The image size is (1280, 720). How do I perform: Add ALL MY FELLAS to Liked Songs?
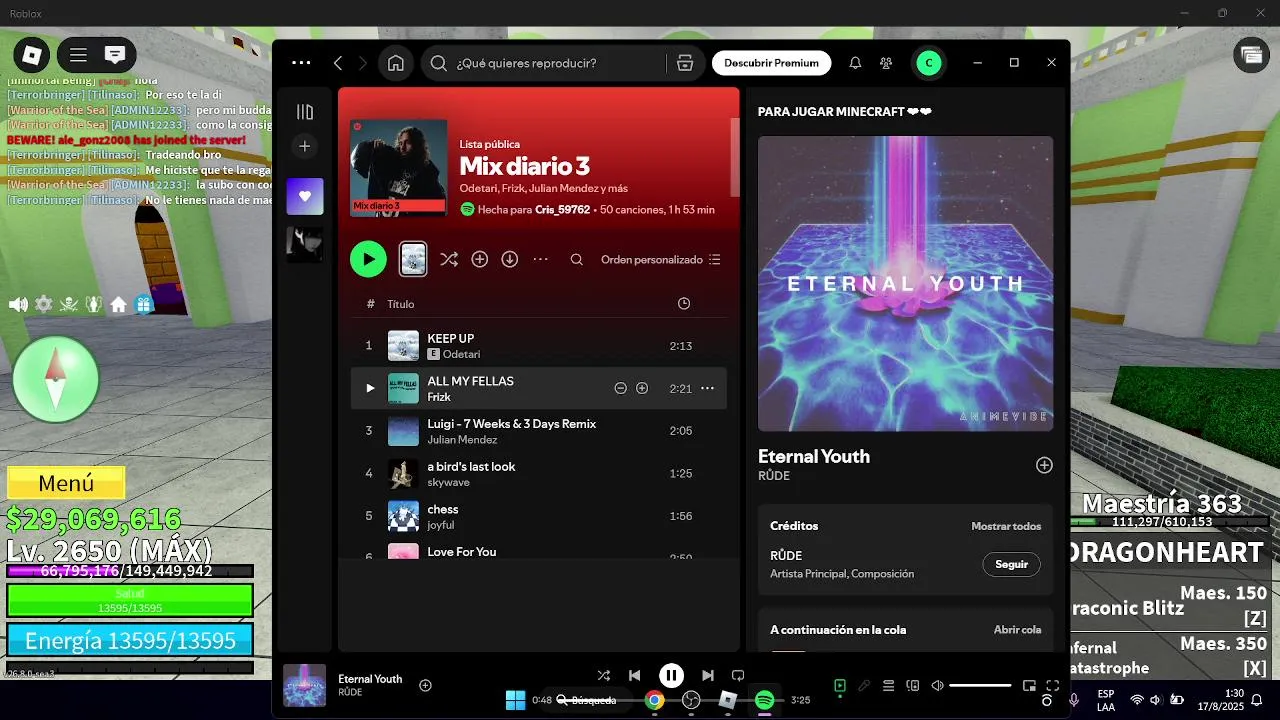642,388
